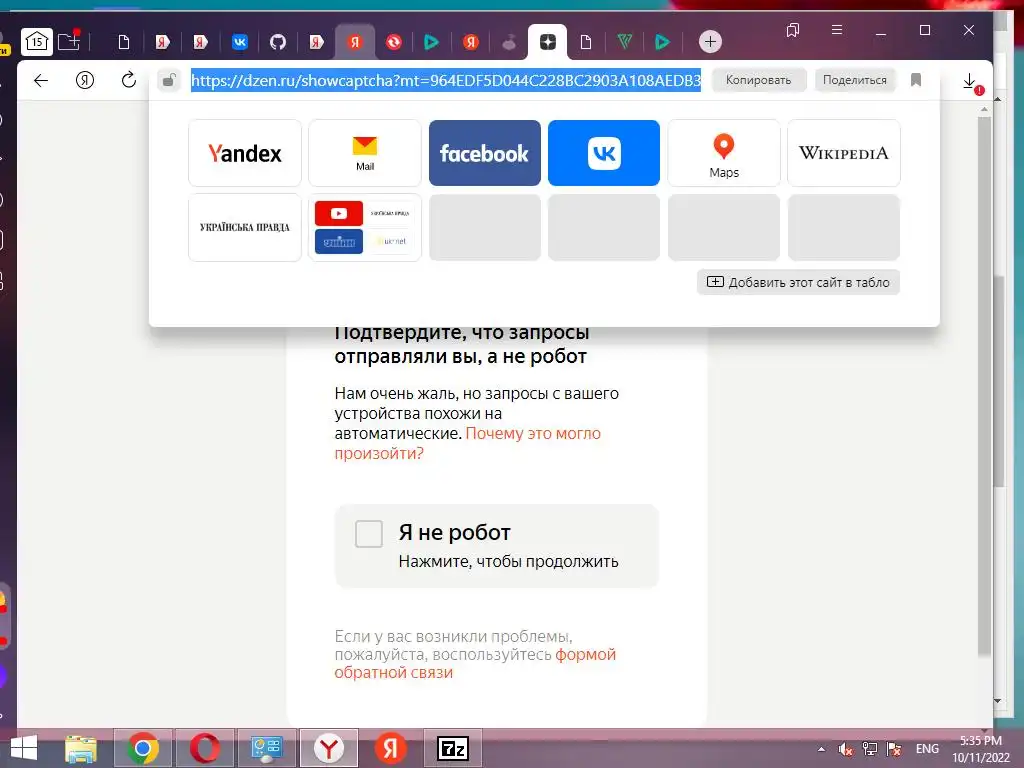
Task: Reload the page
Action: (x=129, y=80)
